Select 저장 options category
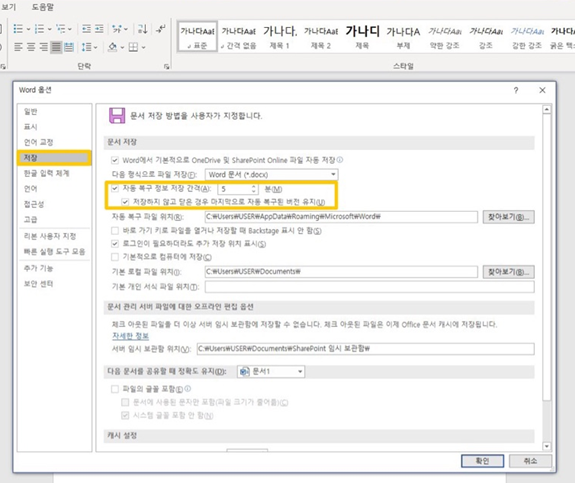Image resolution: width=575 pixels, height=483 pixels. click(54, 158)
